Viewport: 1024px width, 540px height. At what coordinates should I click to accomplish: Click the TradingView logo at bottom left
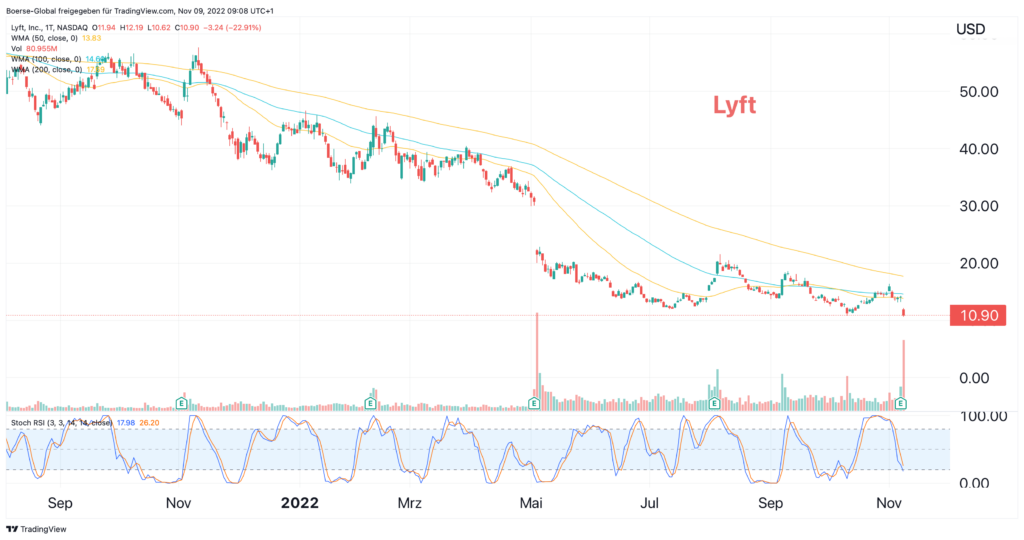37,529
